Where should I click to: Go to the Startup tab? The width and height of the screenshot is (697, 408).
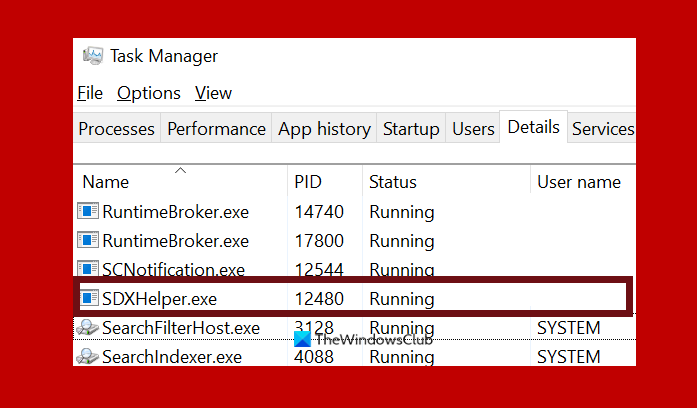(x=411, y=129)
